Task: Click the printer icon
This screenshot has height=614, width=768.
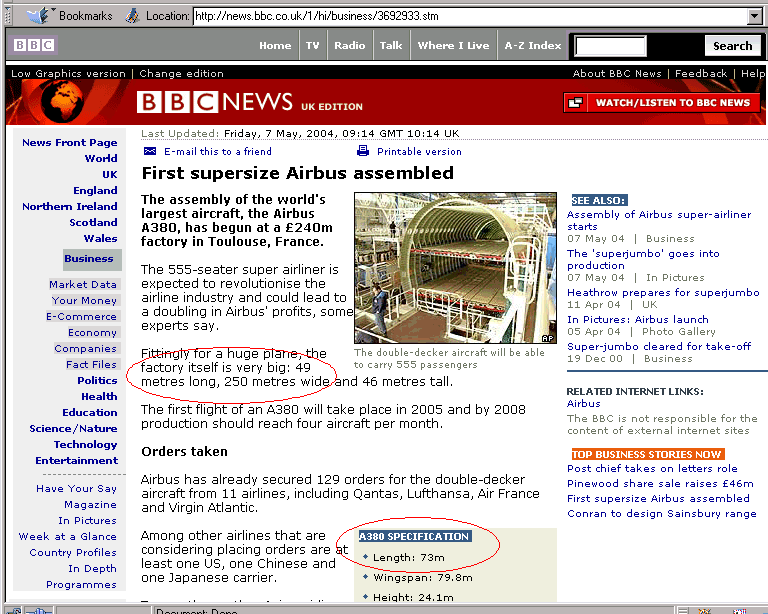Action: pos(362,151)
